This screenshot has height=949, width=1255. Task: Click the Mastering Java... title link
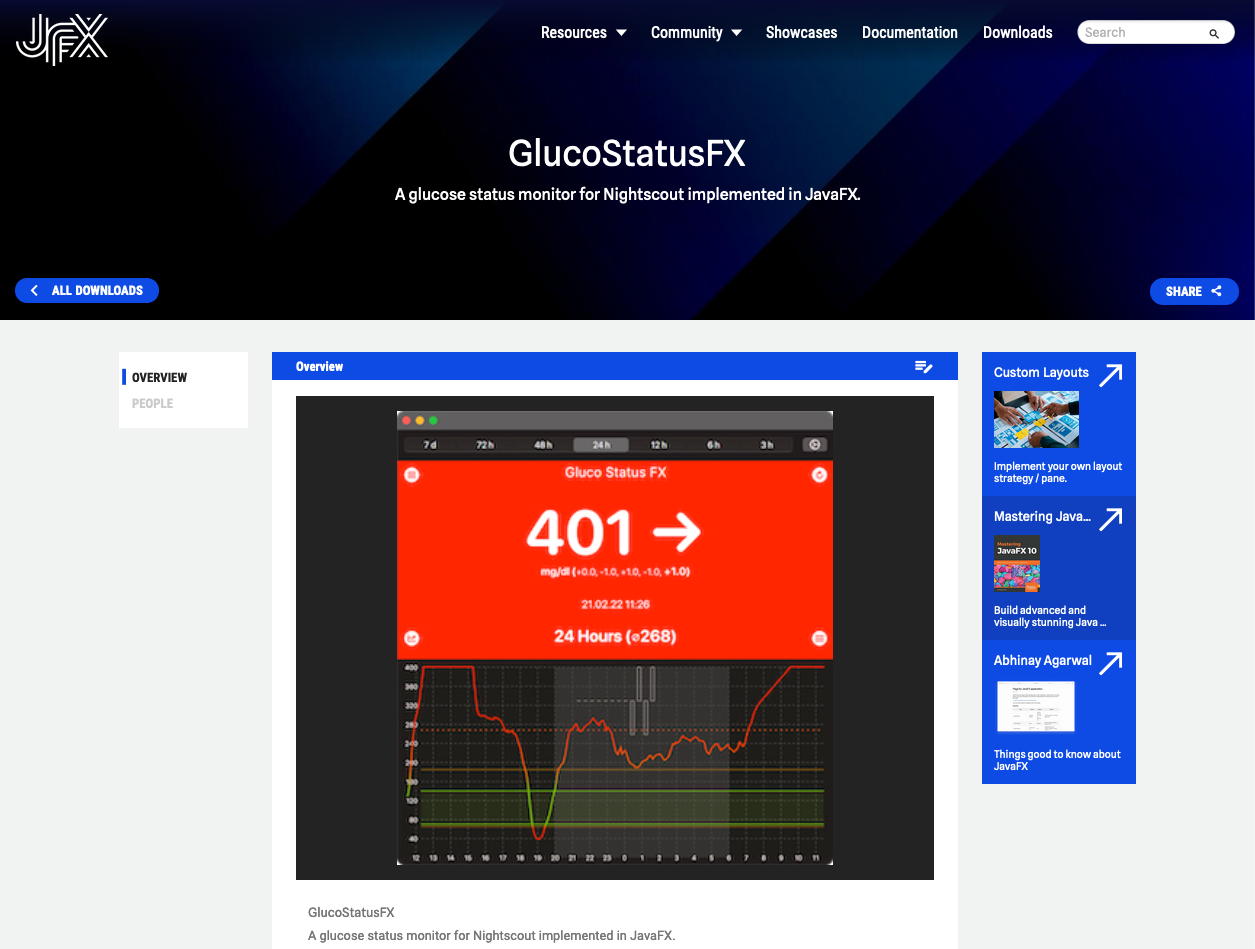point(1042,516)
